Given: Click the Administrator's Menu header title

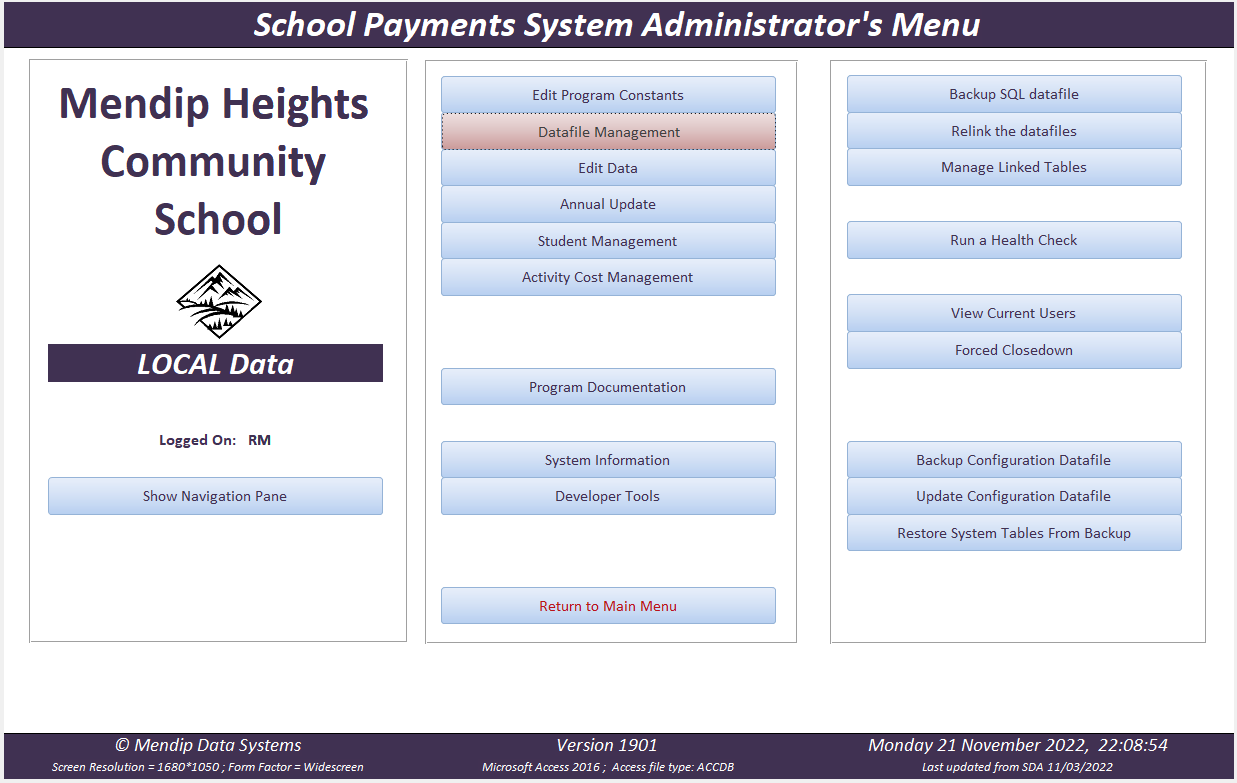Looking at the screenshot, I should [617, 24].
